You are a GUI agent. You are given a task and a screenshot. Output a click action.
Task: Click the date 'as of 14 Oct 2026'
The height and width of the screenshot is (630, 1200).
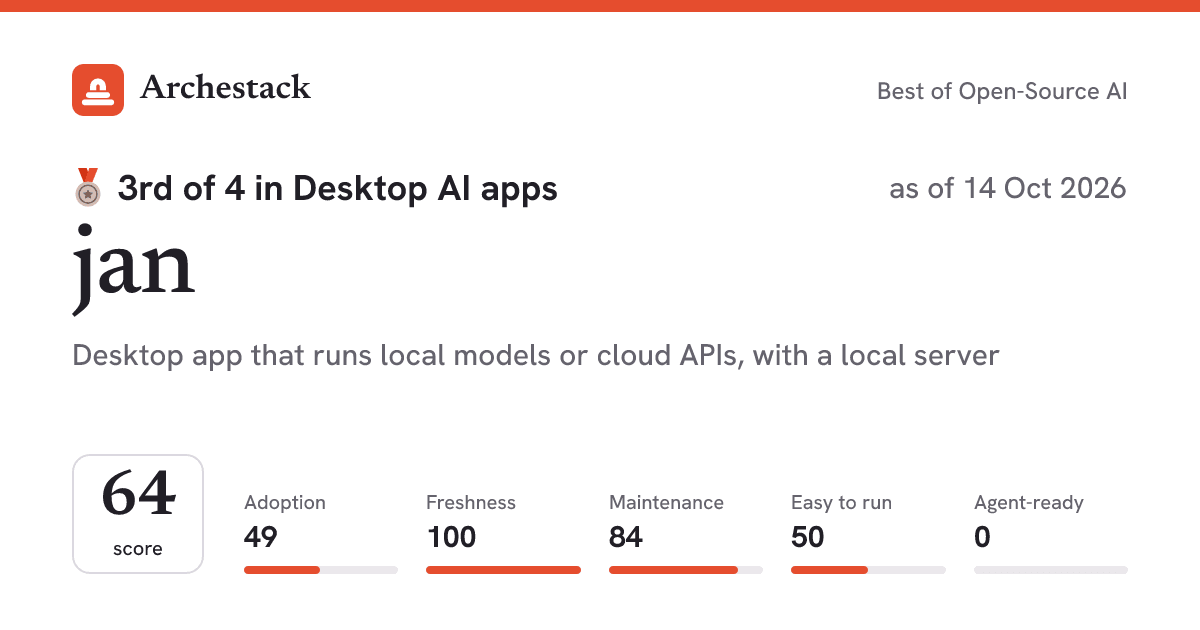pos(1008,188)
